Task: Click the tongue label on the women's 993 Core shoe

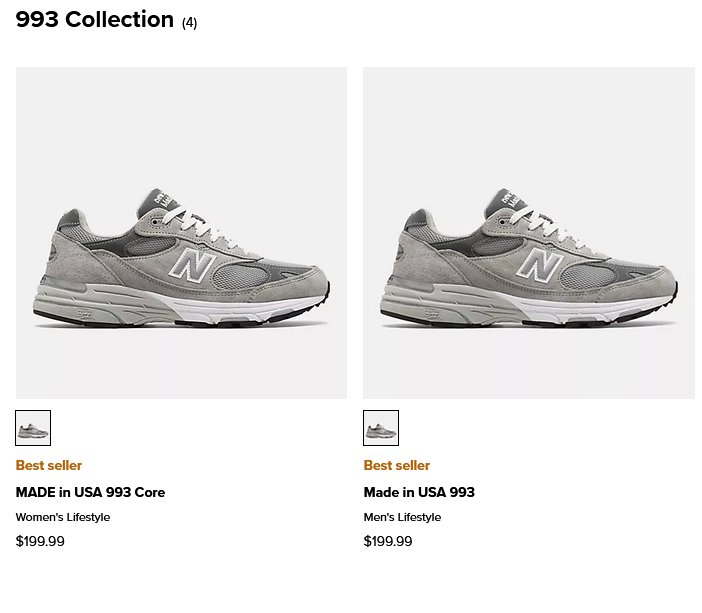Action: 157,201
